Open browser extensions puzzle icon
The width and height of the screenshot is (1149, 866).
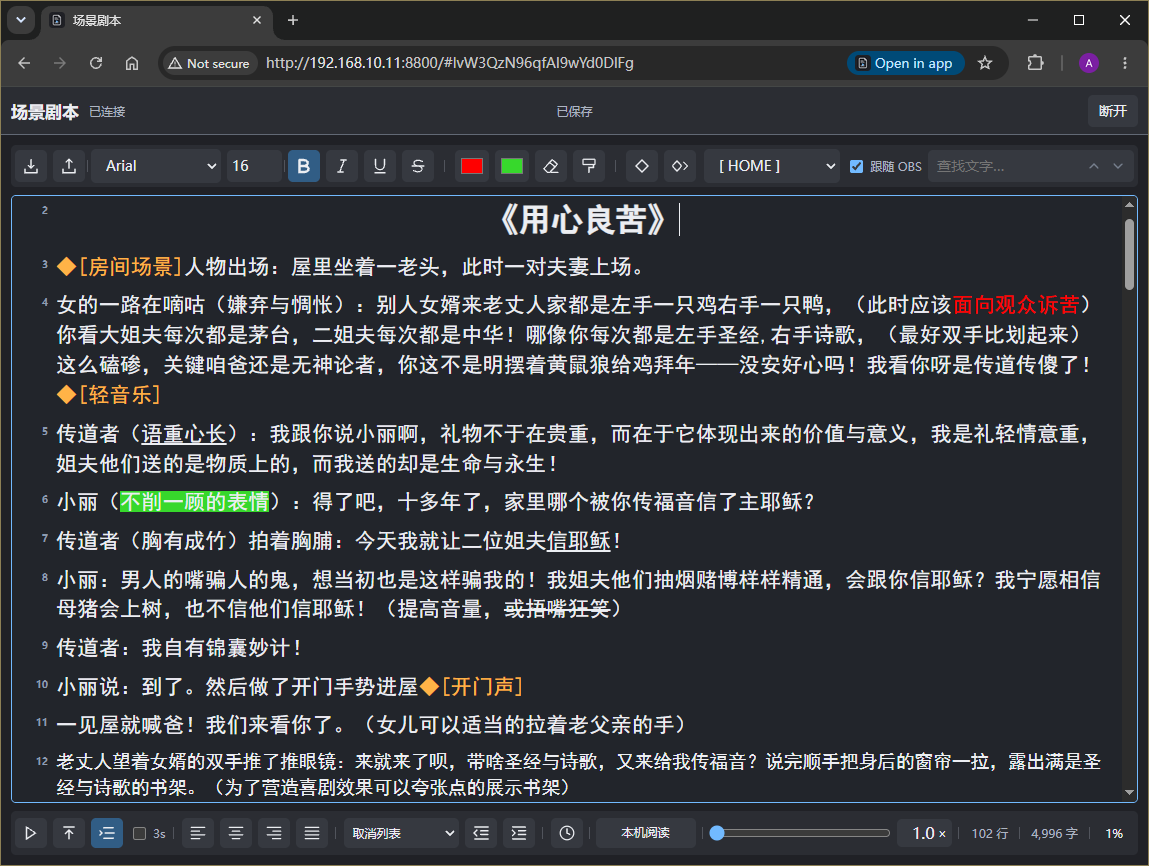(x=1035, y=63)
